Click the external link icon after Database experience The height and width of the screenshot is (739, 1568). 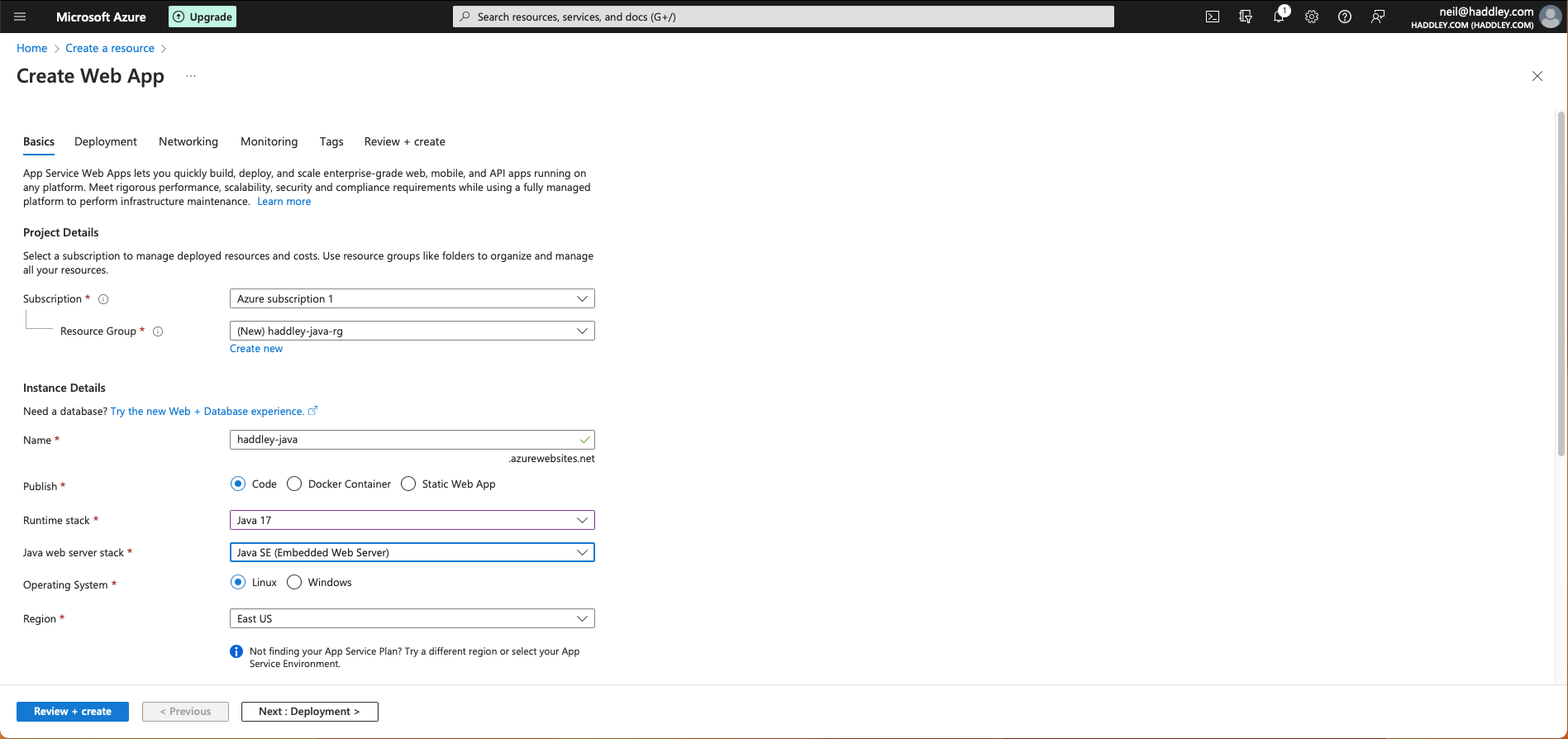click(x=312, y=411)
